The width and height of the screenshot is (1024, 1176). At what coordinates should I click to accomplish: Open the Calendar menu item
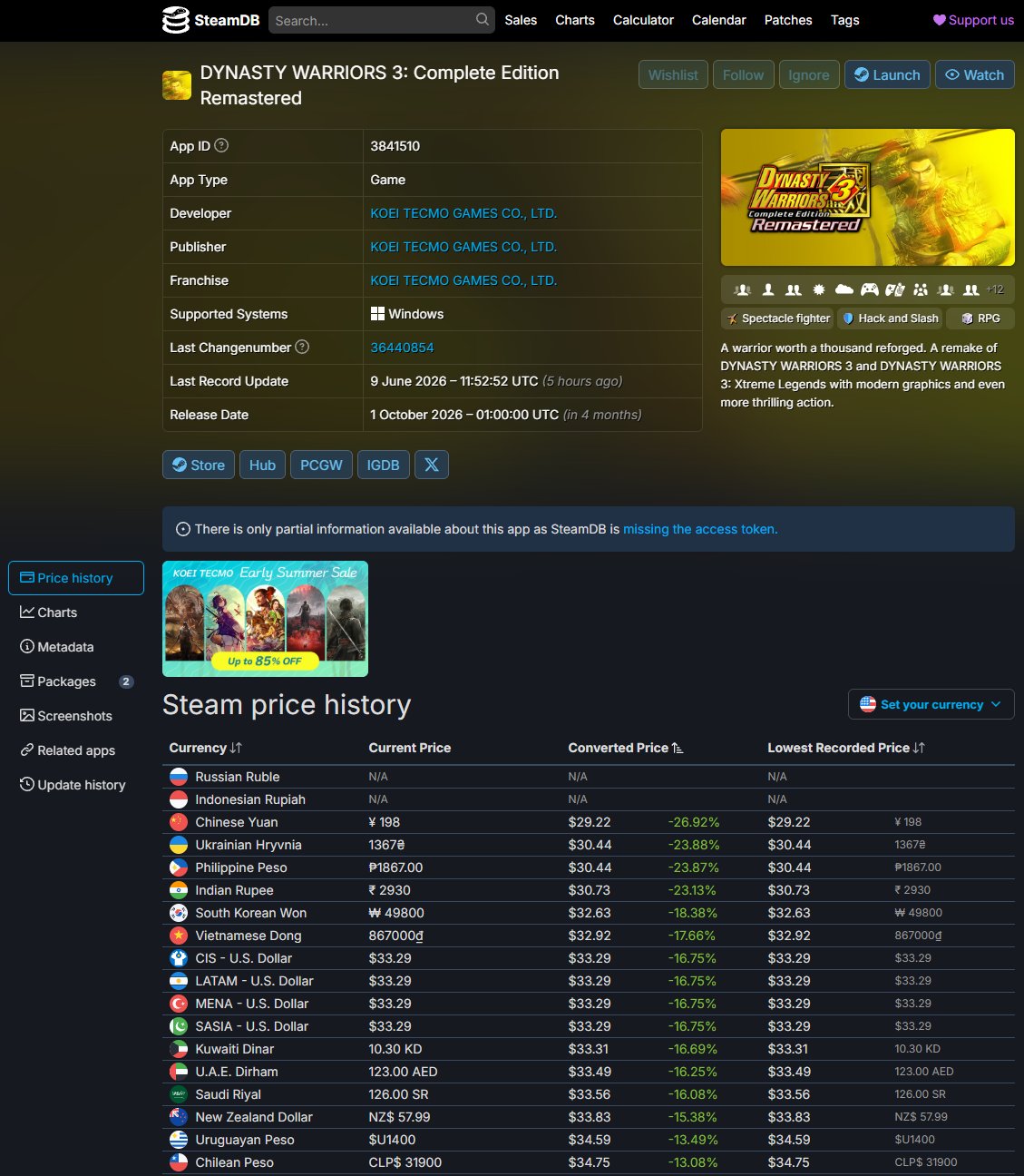[719, 20]
